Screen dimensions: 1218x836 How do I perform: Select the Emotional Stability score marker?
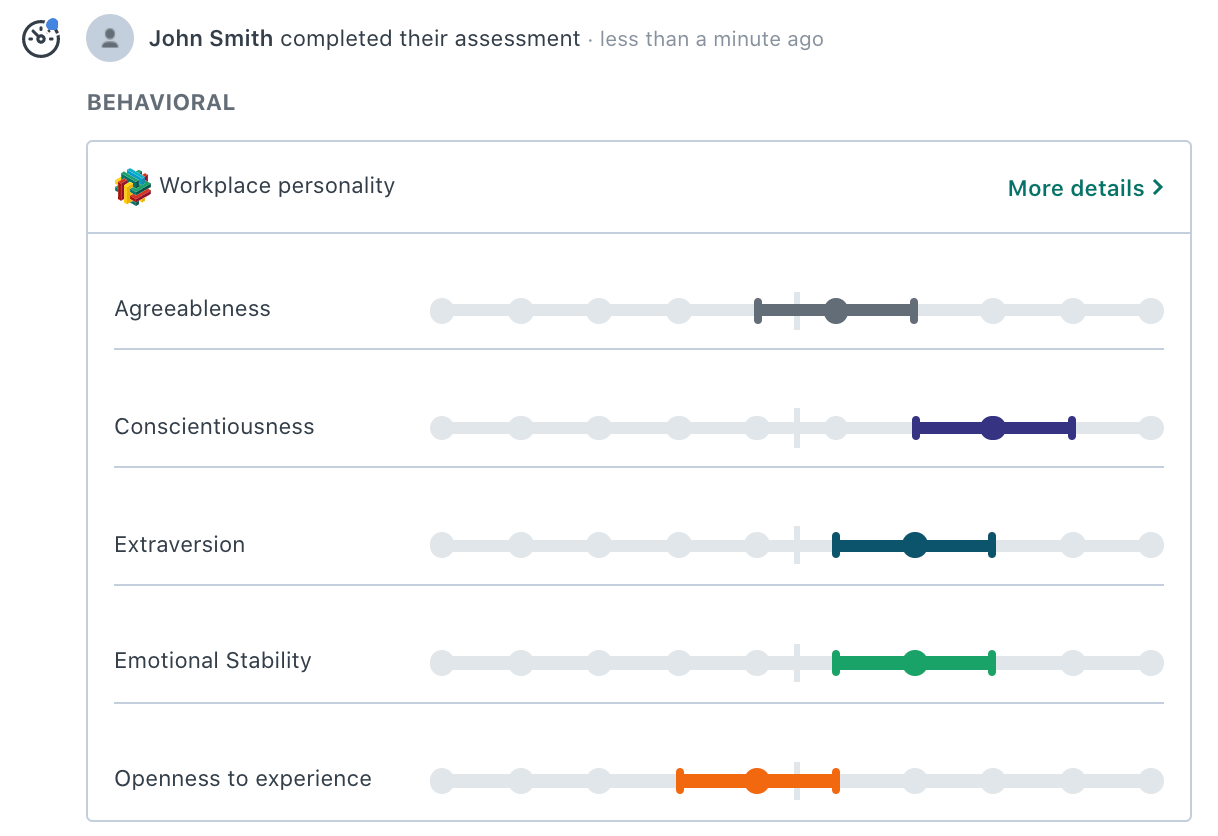pyautogui.click(x=914, y=662)
